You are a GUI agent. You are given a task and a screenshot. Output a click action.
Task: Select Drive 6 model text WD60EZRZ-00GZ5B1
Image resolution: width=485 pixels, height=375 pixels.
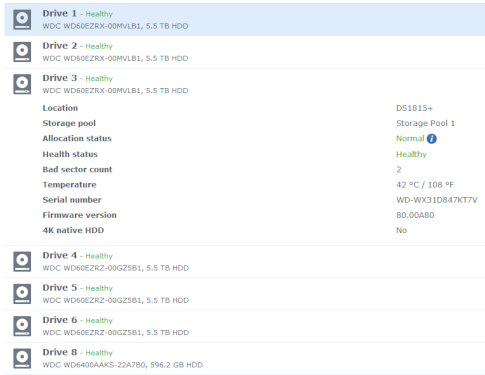[x=102, y=333]
